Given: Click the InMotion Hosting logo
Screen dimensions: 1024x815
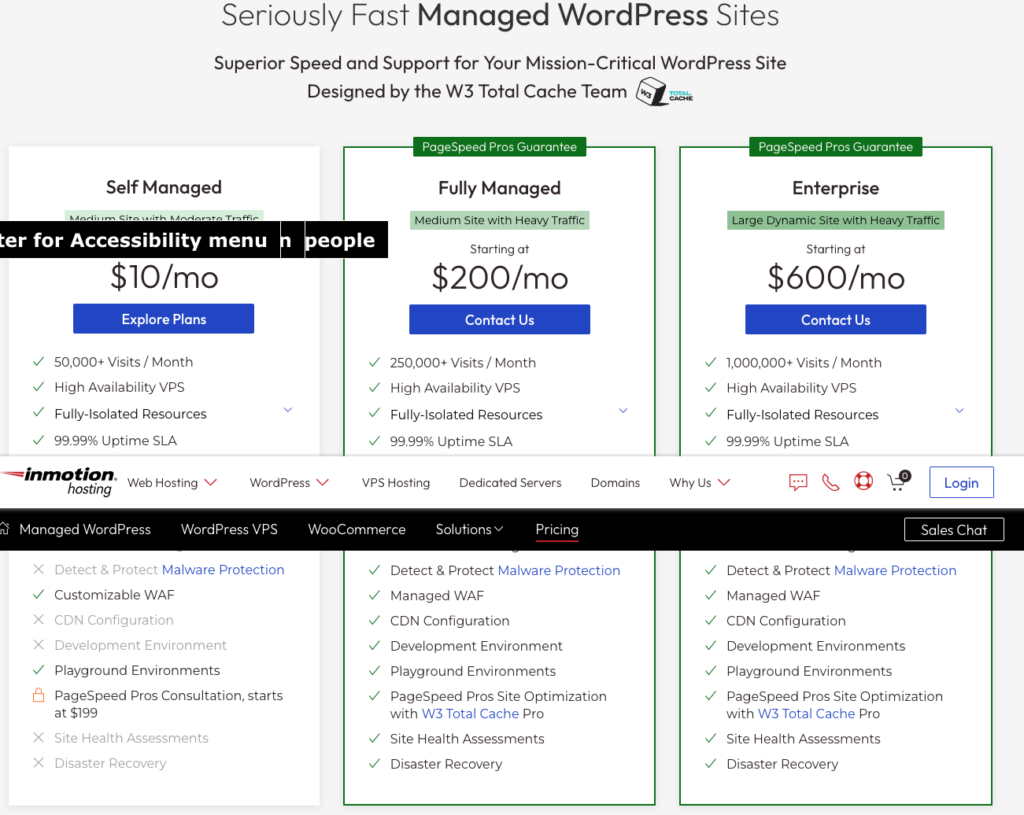Looking at the screenshot, I should tap(59, 481).
